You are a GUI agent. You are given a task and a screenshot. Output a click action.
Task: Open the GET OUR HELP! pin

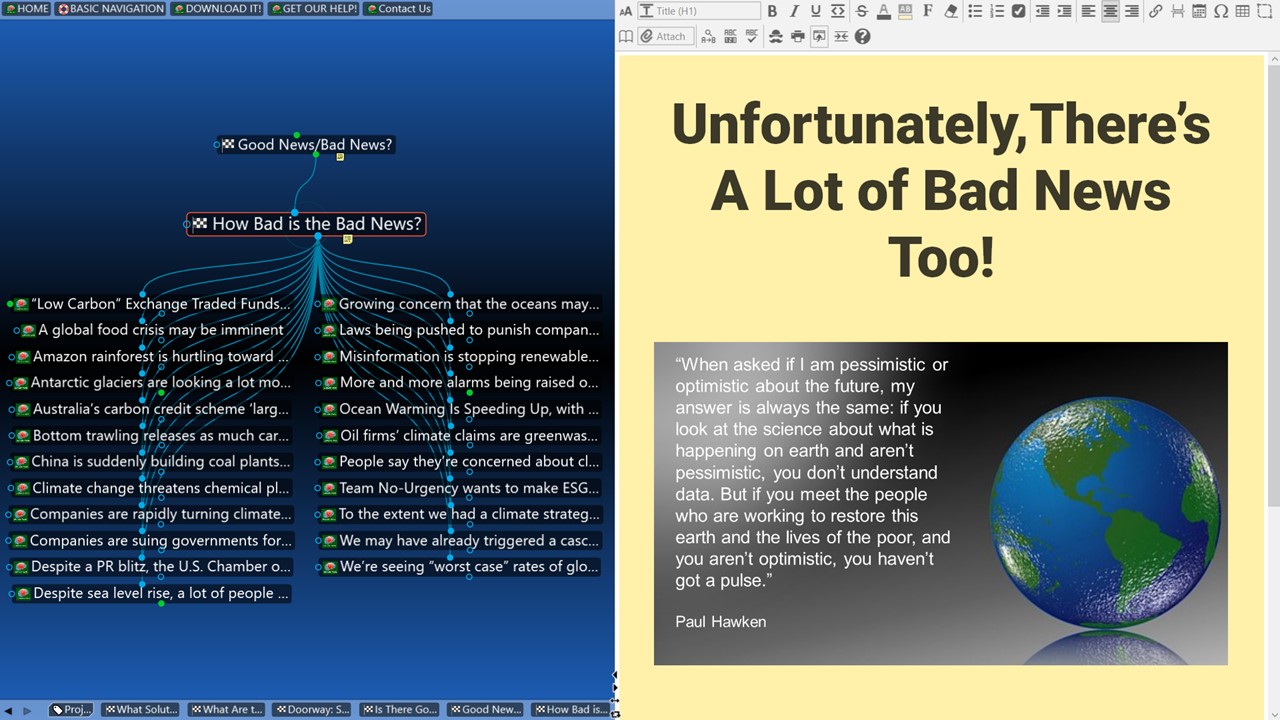tap(313, 9)
